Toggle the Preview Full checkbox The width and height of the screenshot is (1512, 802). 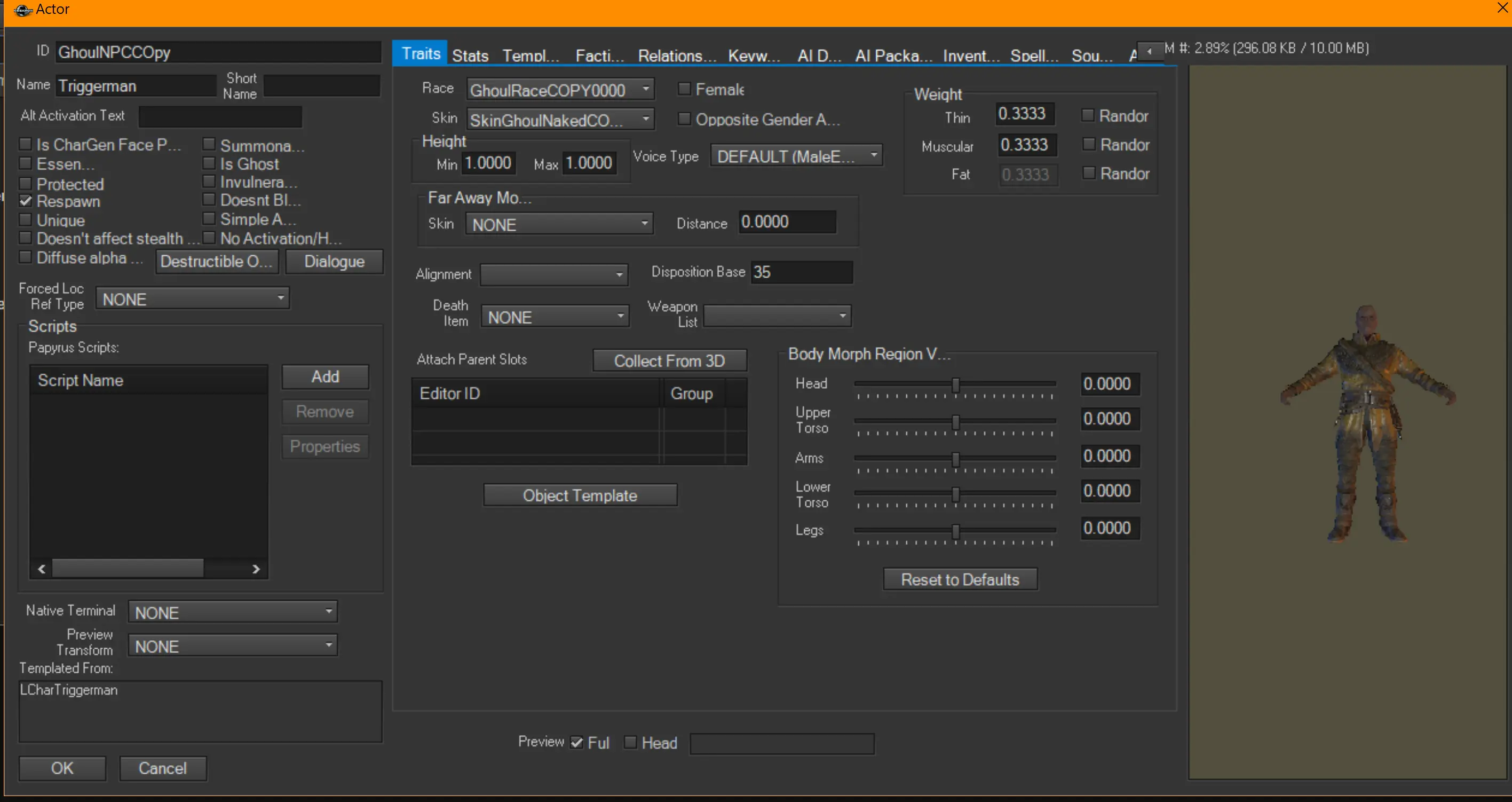[x=577, y=743]
